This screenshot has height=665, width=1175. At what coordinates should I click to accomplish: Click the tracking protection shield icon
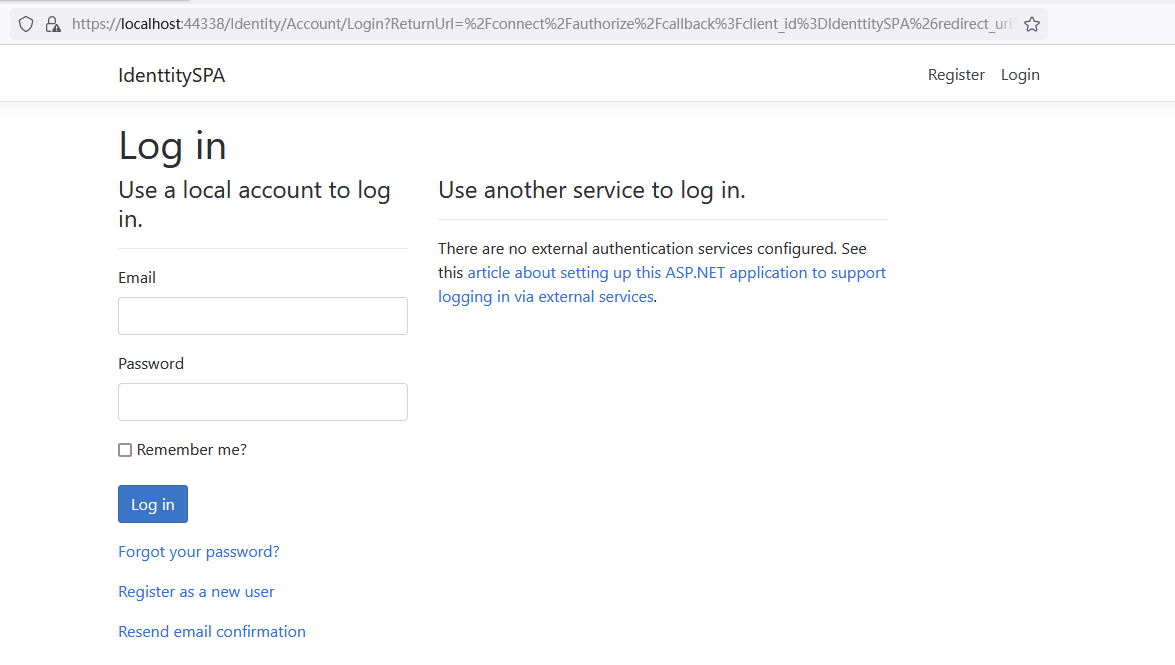coord(26,24)
